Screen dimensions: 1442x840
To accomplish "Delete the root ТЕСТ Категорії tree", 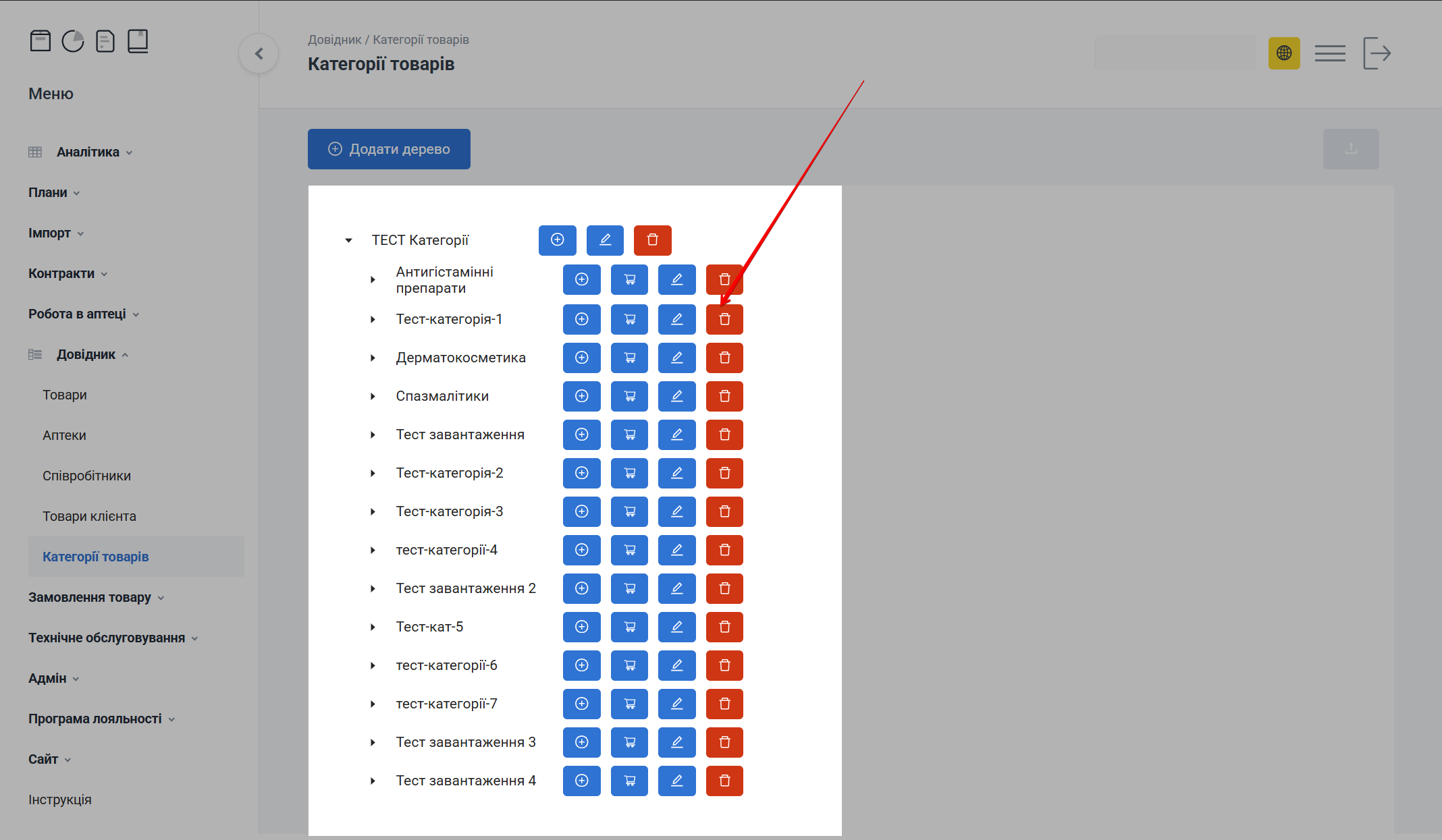I will [x=652, y=240].
